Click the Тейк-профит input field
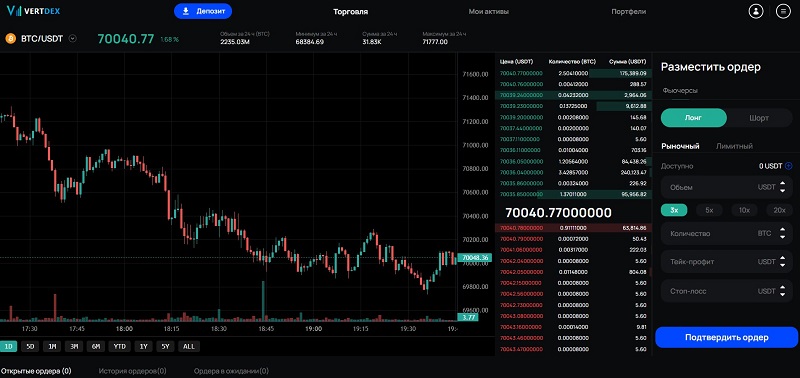Screen dimensions: 800x378 pyautogui.click(x=727, y=262)
